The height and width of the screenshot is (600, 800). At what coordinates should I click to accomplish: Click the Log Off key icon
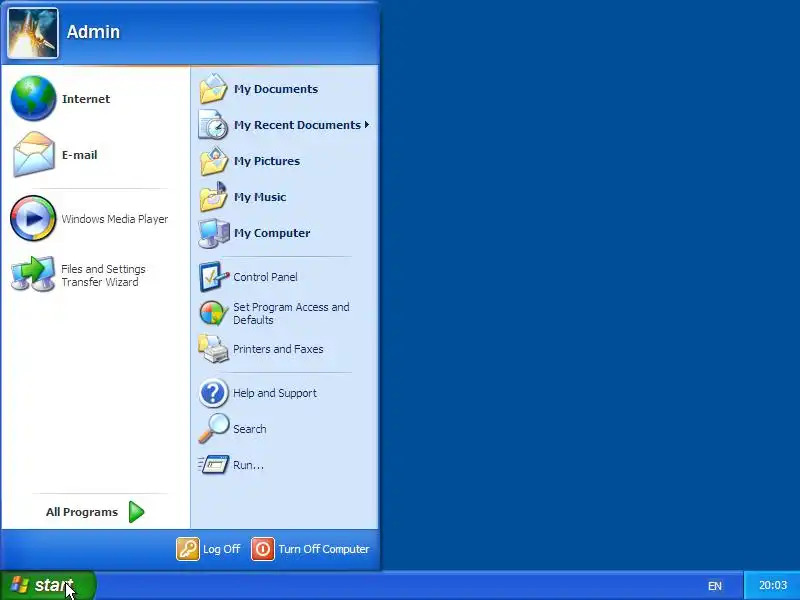[188, 549]
